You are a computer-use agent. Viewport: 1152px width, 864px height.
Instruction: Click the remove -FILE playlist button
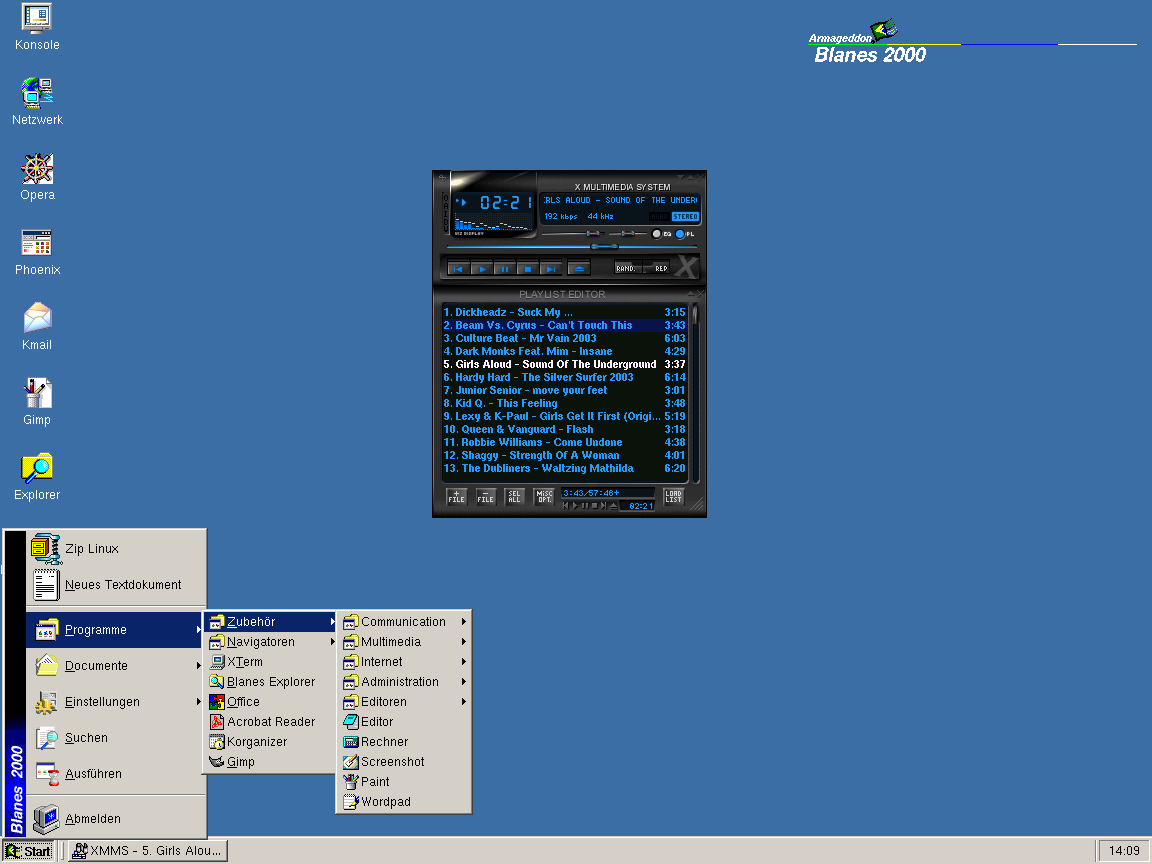pos(485,497)
